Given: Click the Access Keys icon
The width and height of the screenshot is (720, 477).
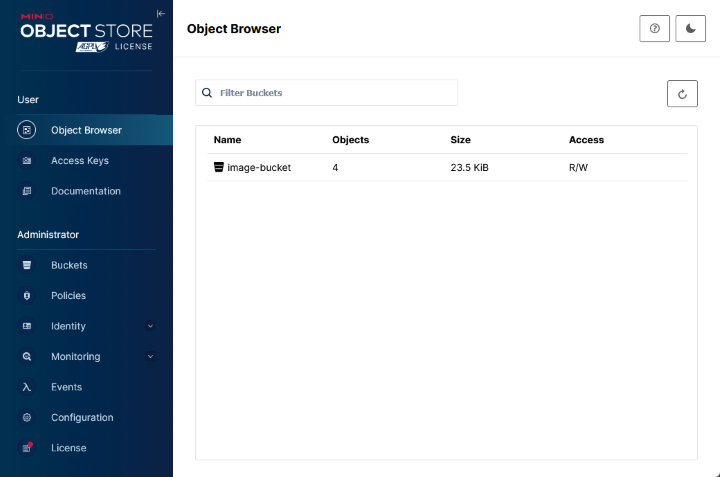Looking at the screenshot, I should tap(28, 161).
